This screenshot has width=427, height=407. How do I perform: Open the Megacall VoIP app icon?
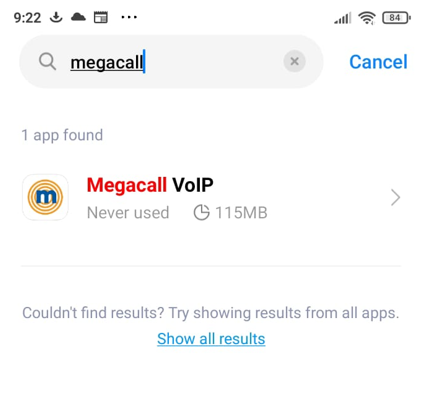click(45, 197)
